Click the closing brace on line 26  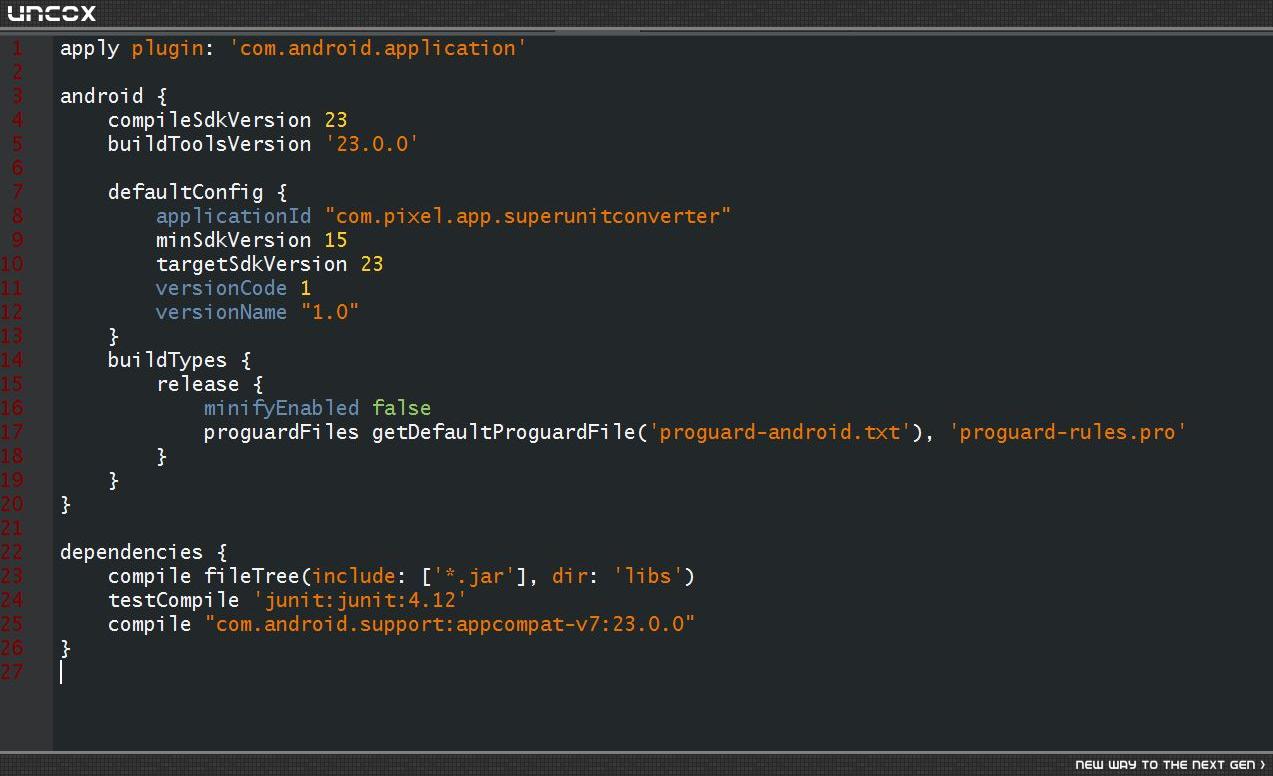(66, 648)
